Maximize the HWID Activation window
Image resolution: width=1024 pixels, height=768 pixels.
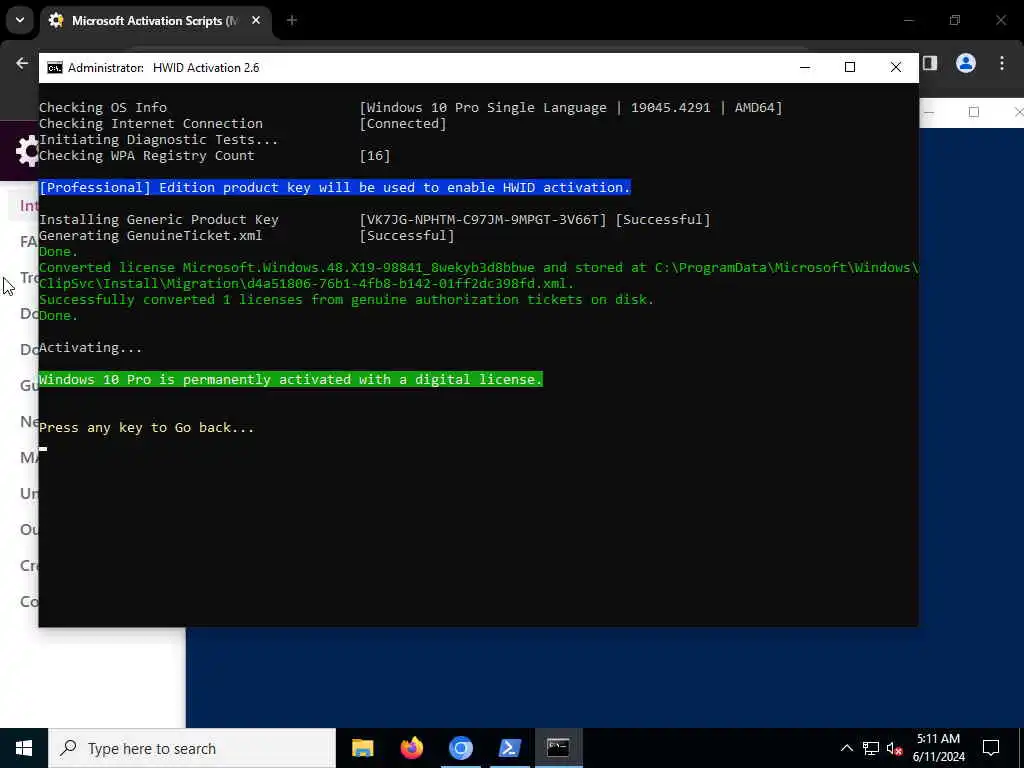point(850,67)
